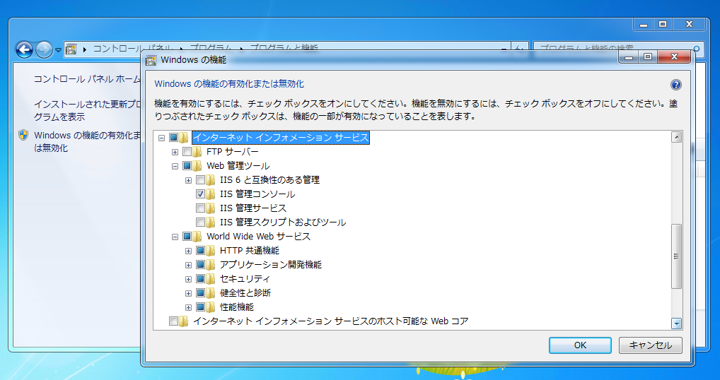The width and height of the screenshot is (720, 380).
Task: Click the address bar Control Panel icon
Action: 71,49
